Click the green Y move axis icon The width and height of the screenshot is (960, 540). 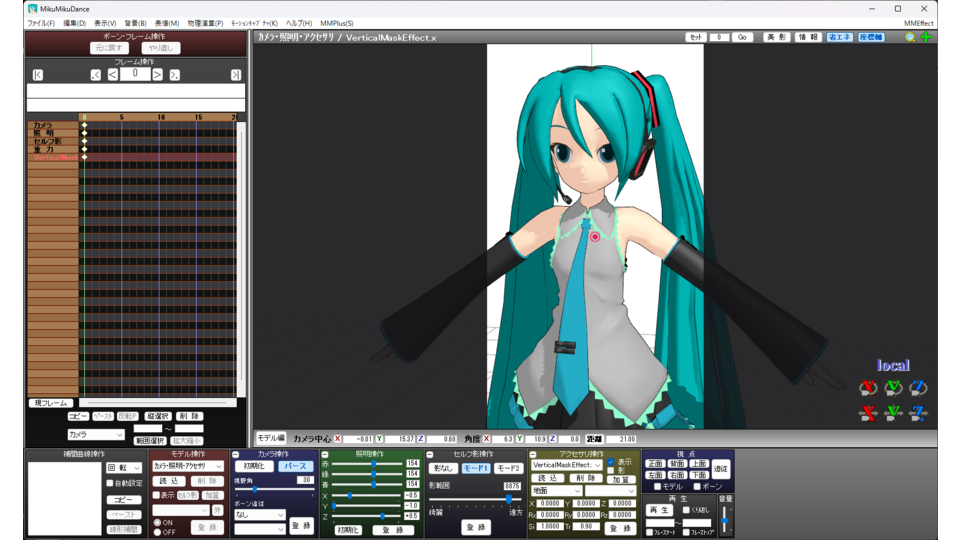tap(893, 413)
